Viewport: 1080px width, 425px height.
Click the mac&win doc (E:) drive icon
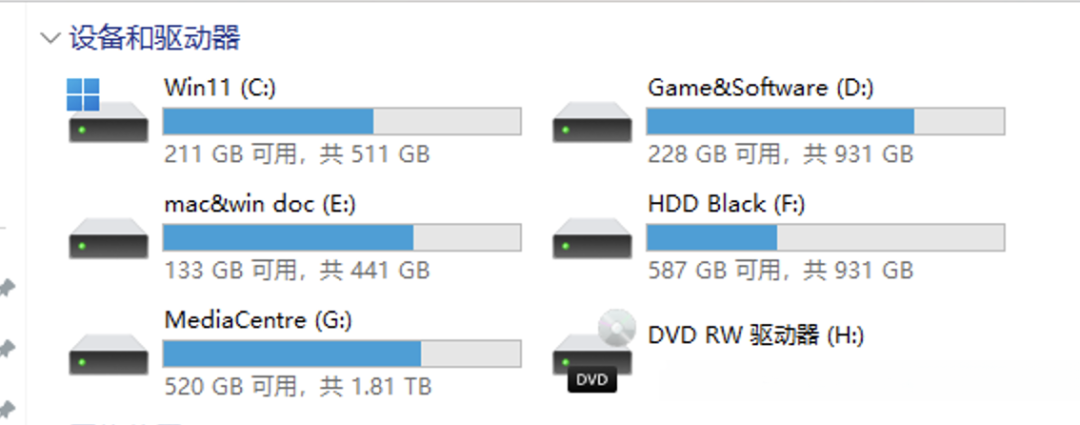click(108, 238)
